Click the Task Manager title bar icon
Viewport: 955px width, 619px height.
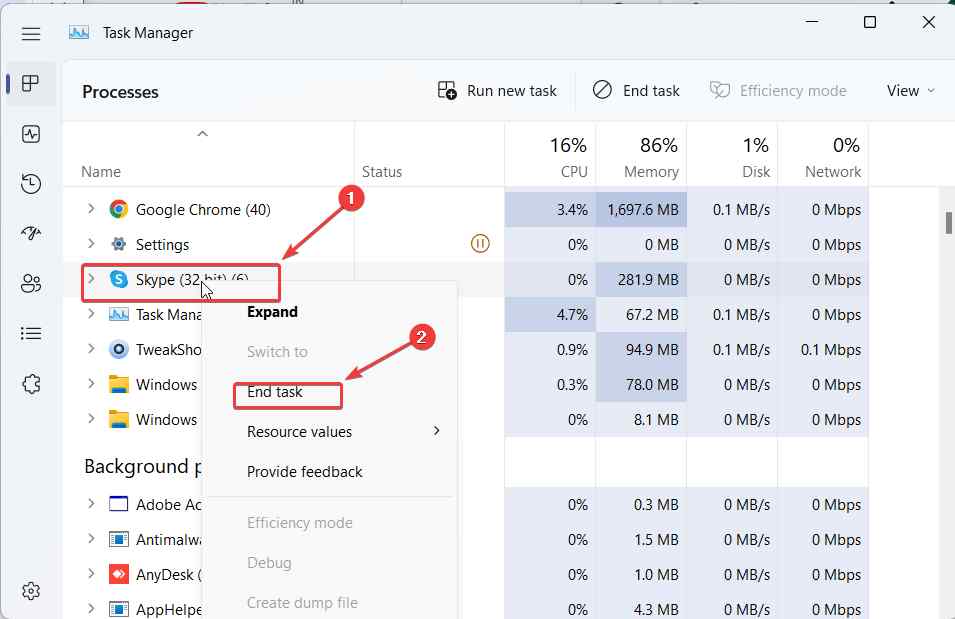click(x=79, y=33)
